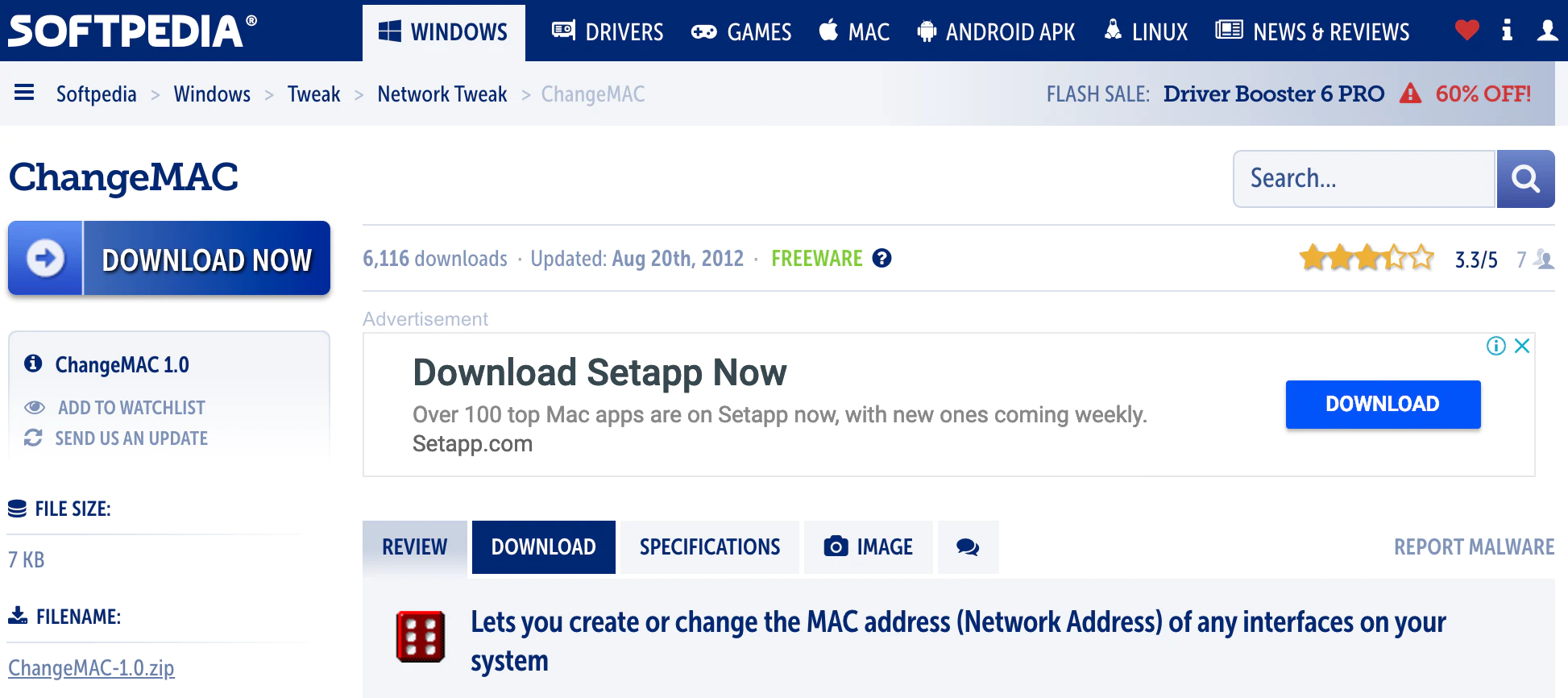Click the magnifier search button
1568x698 pixels.
pyautogui.click(x=1525, y=179)
